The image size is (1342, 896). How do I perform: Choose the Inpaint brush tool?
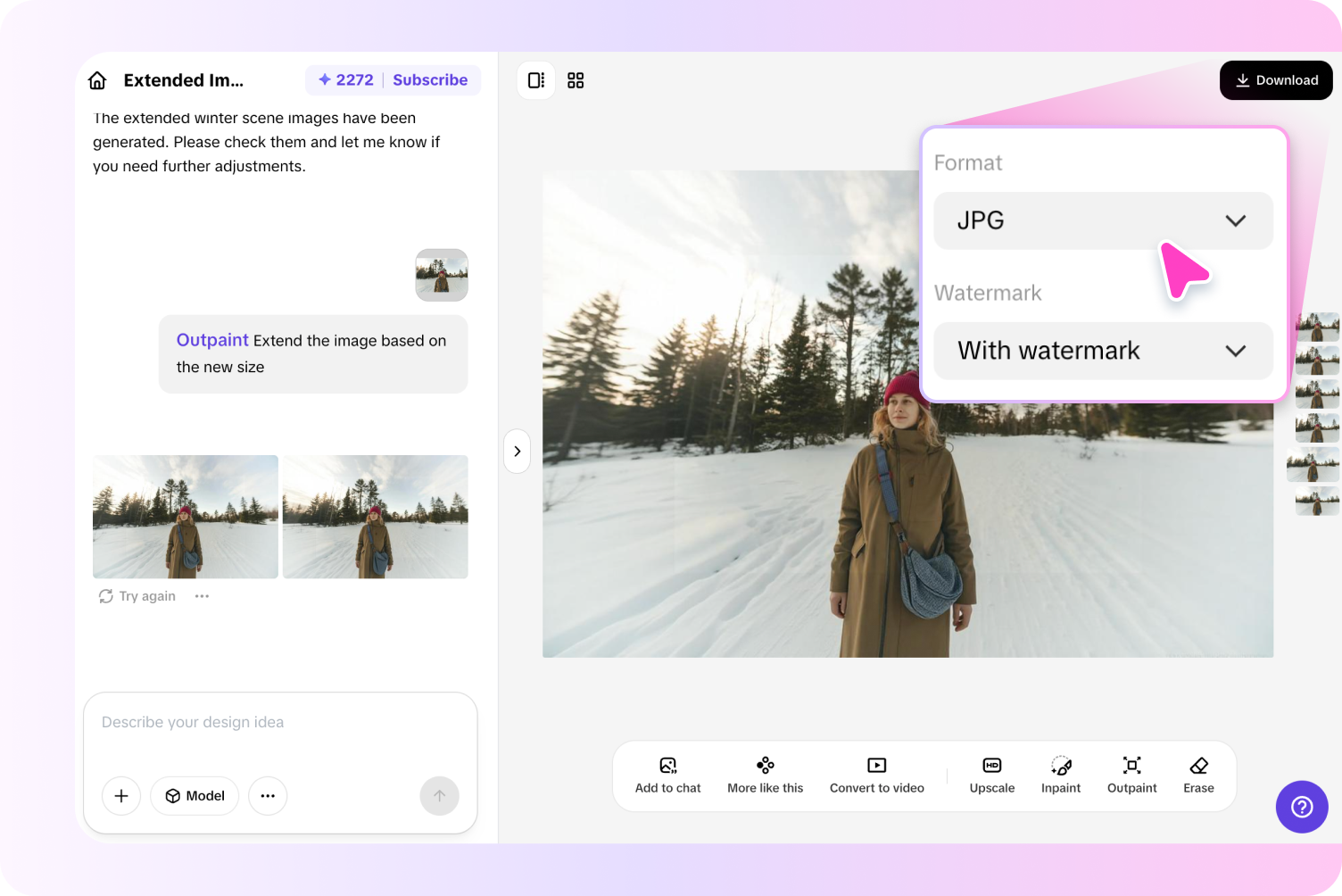(1060, 775)
